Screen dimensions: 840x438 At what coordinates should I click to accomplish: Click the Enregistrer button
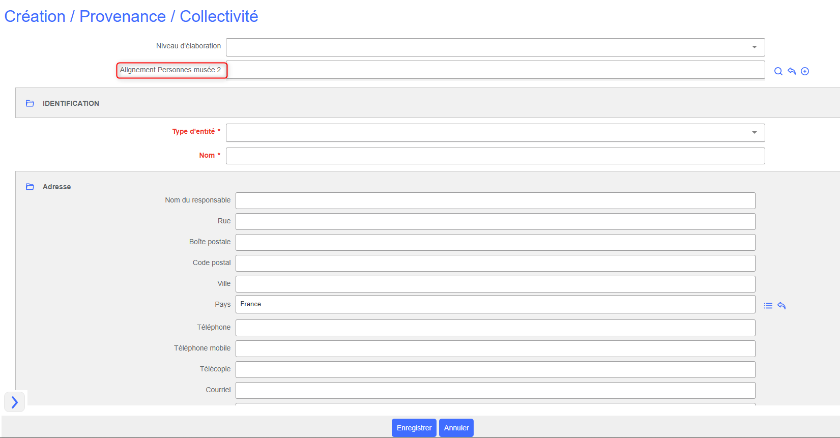tap(414, 428)
